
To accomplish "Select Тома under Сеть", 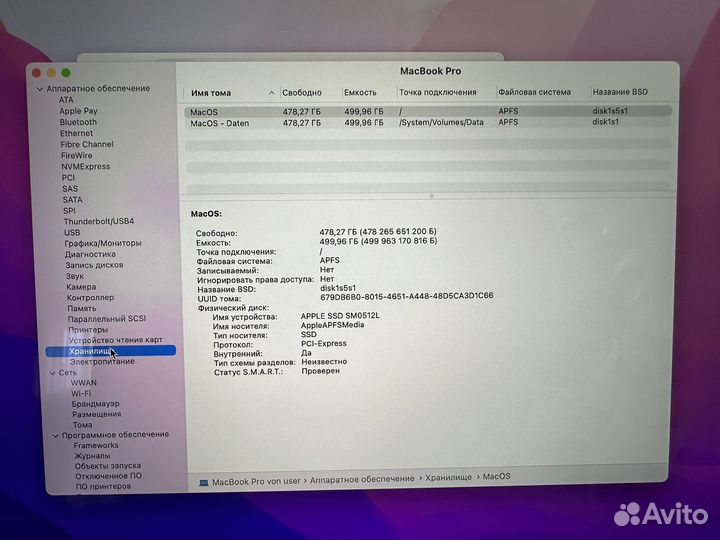I will tap(83, 425).
